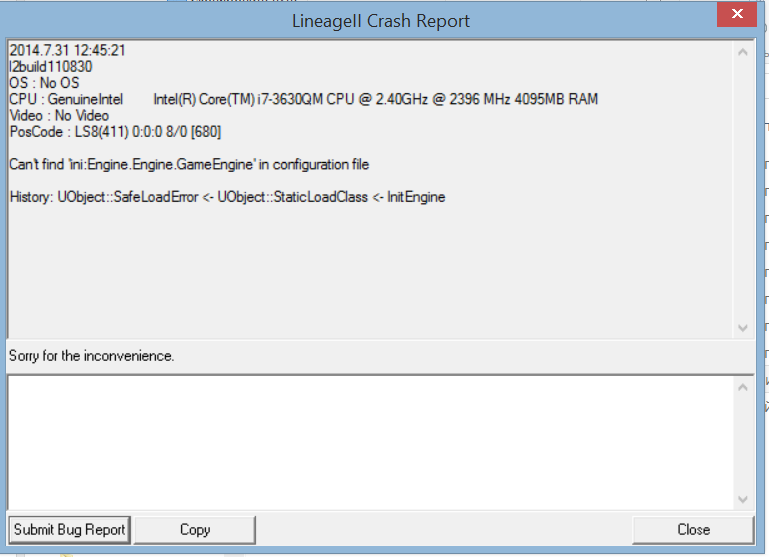Click the History UObject::SafeLoadError line

click(x=228, y=197)
